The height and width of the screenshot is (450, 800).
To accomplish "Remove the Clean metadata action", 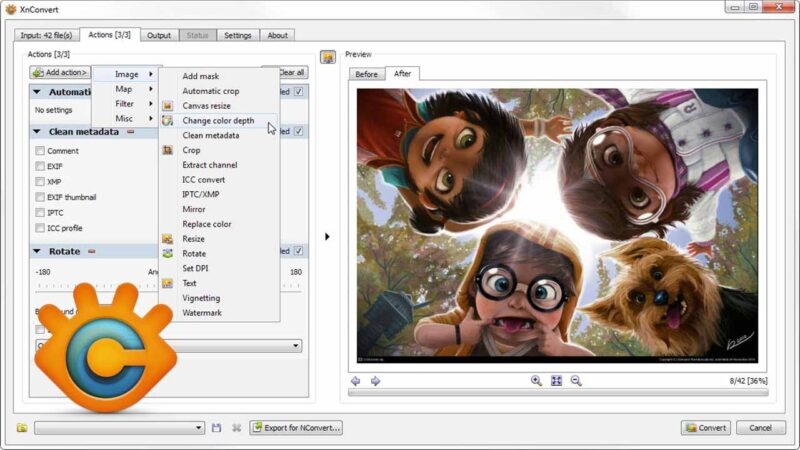I will 131,132.
